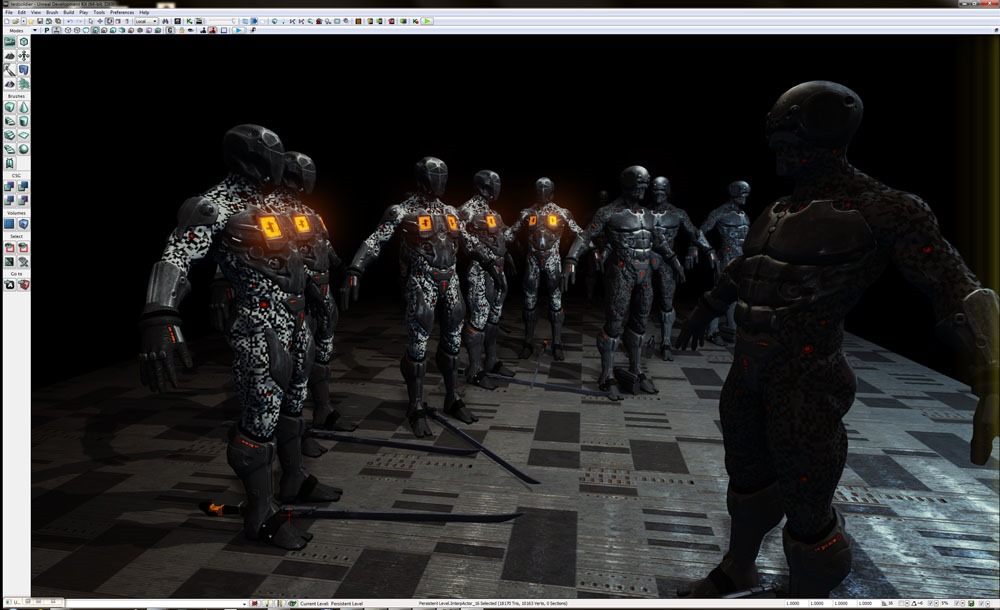Image resolution: width=1000 pixels, height=610 pixels.
Task: Click the command input field at bottom-left
Action: 150,604
